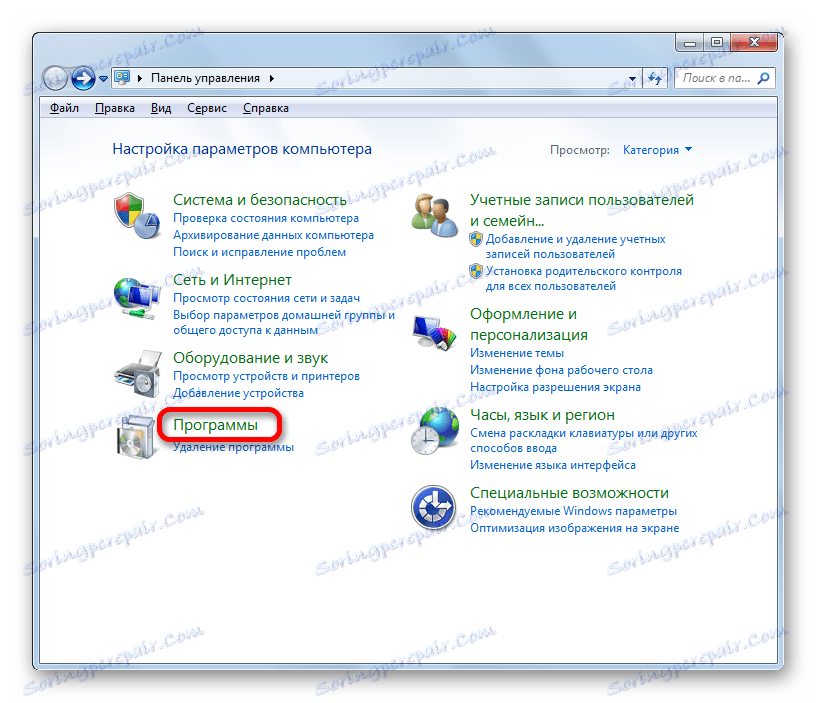Click the Refresh button beside address bar
Screen dimensions: 817x703
655,79
